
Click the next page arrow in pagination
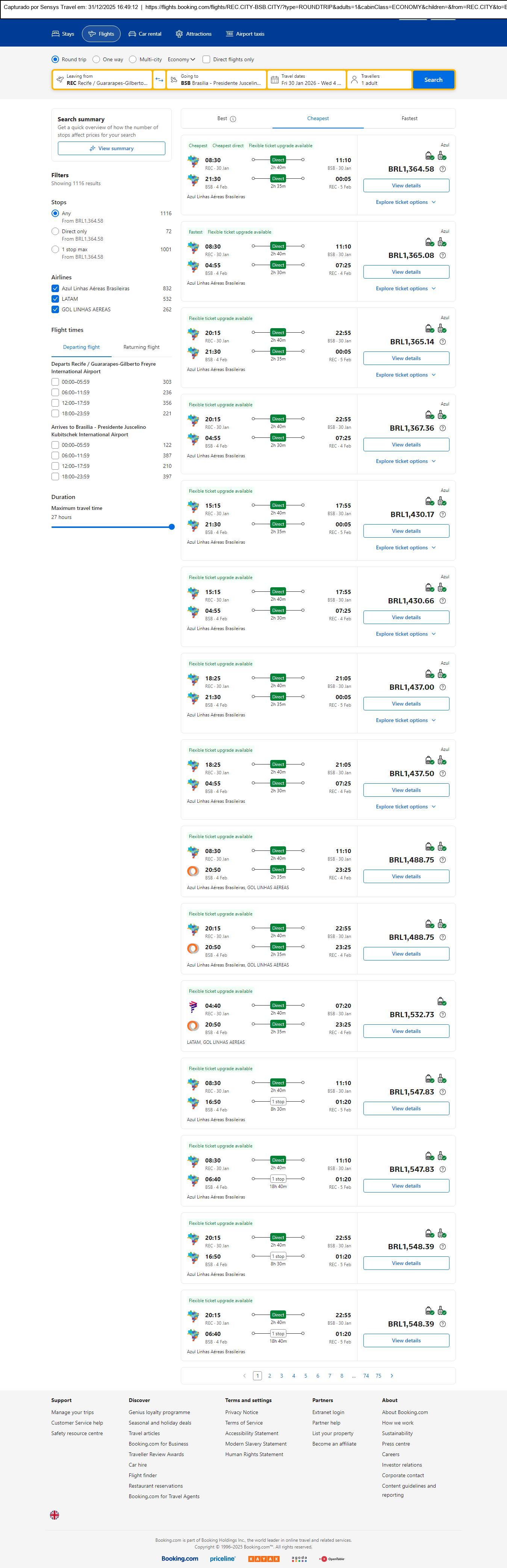[x=391, y=1376]
